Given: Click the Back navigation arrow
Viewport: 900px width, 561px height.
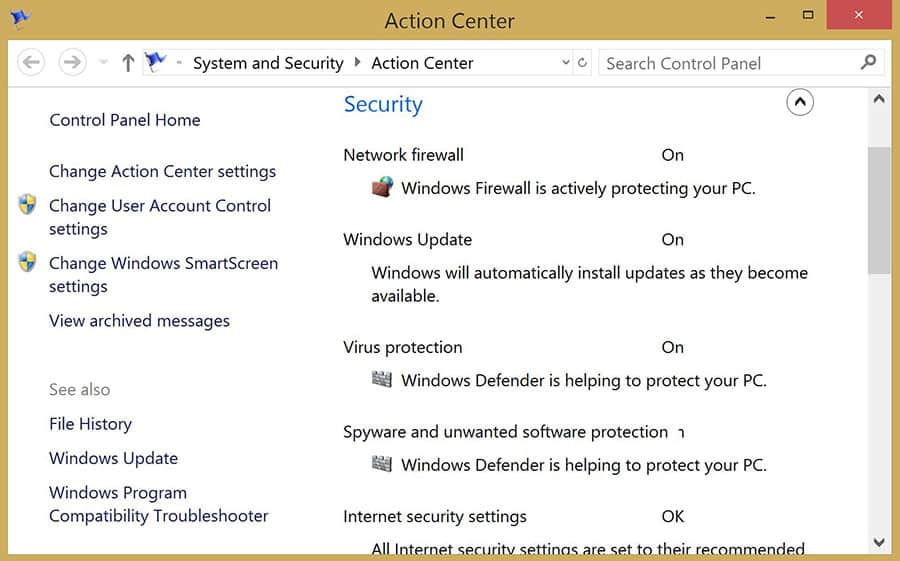Looking at the screenshot, I should point(31,62).
